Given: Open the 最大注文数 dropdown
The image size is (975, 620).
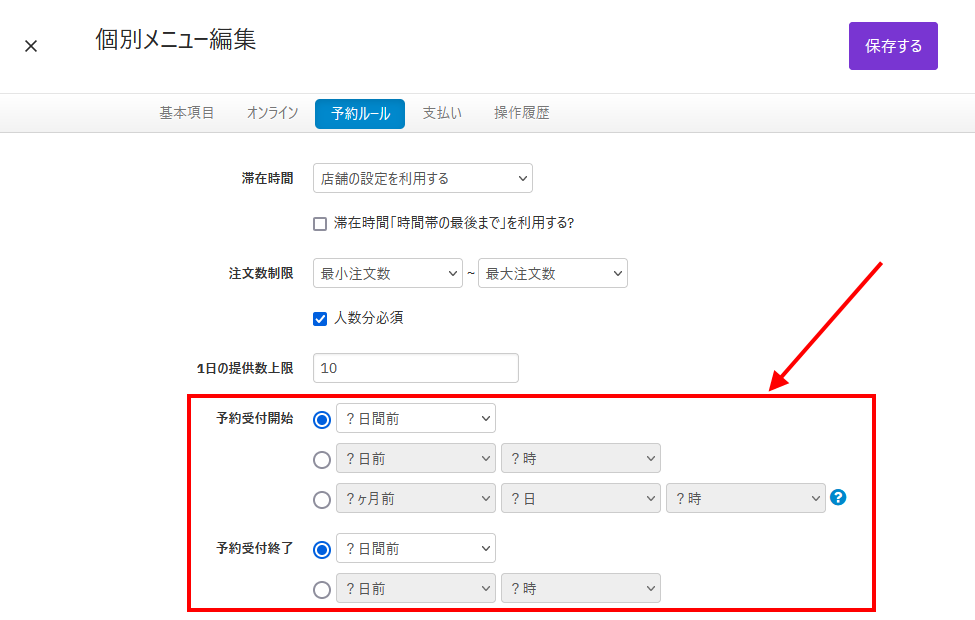Looking at the screenshot, I should pyautogui.click(x=552, y=273).
